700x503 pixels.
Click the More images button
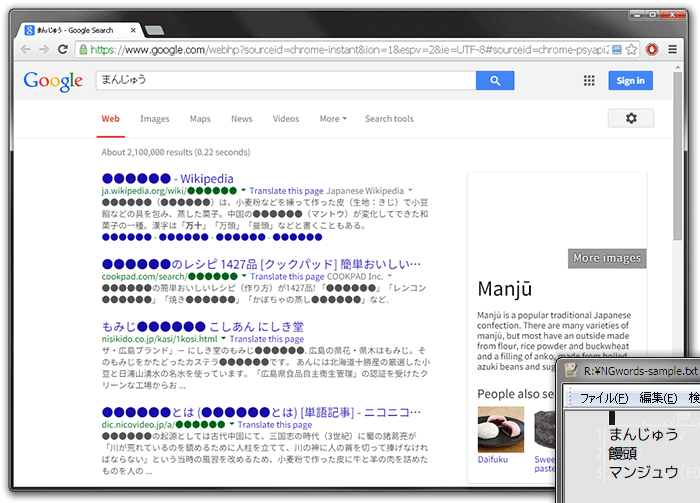pos(607,258)
